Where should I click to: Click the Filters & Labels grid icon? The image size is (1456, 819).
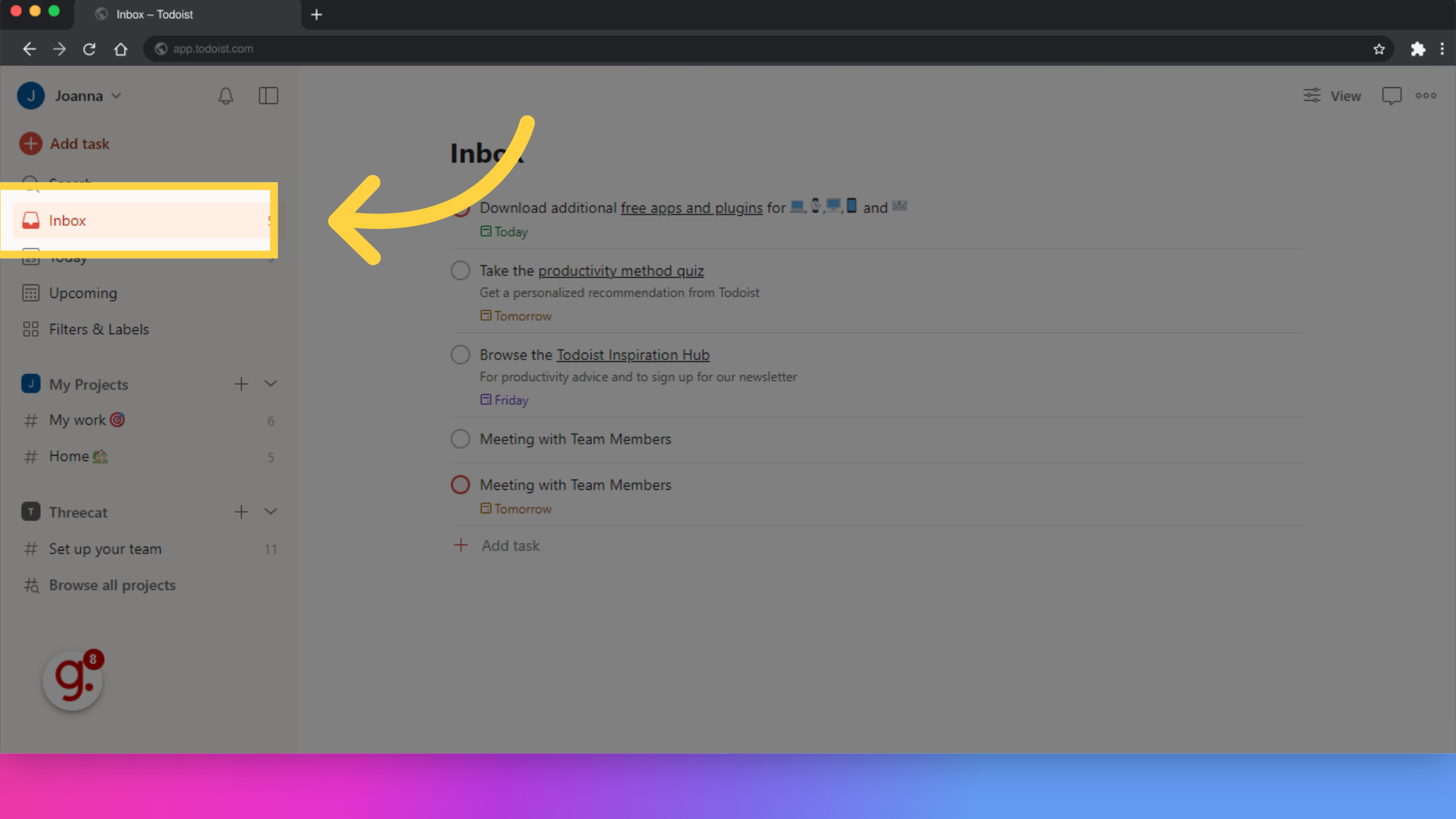[x=30, y=330]
